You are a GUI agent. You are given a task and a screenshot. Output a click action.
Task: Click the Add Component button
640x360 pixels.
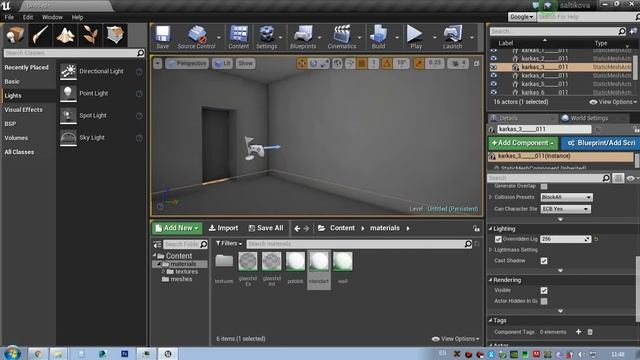pos(523,143)
